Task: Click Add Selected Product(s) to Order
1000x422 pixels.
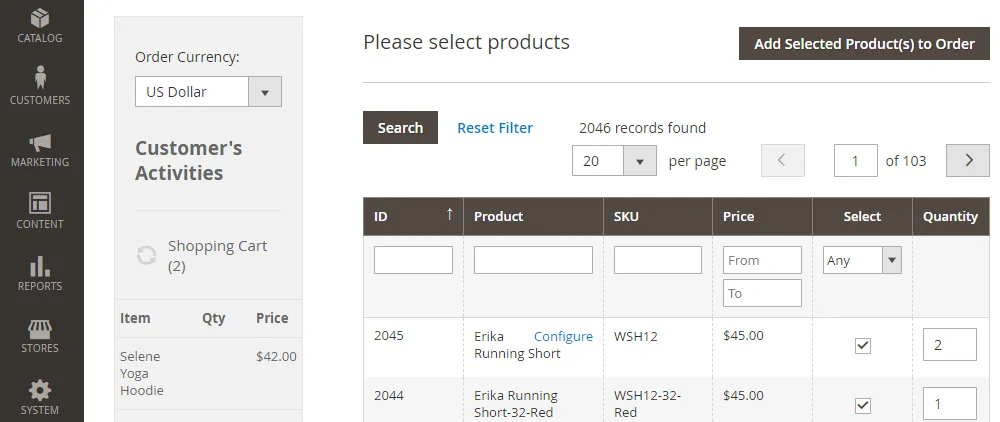Action: [864, 44]
